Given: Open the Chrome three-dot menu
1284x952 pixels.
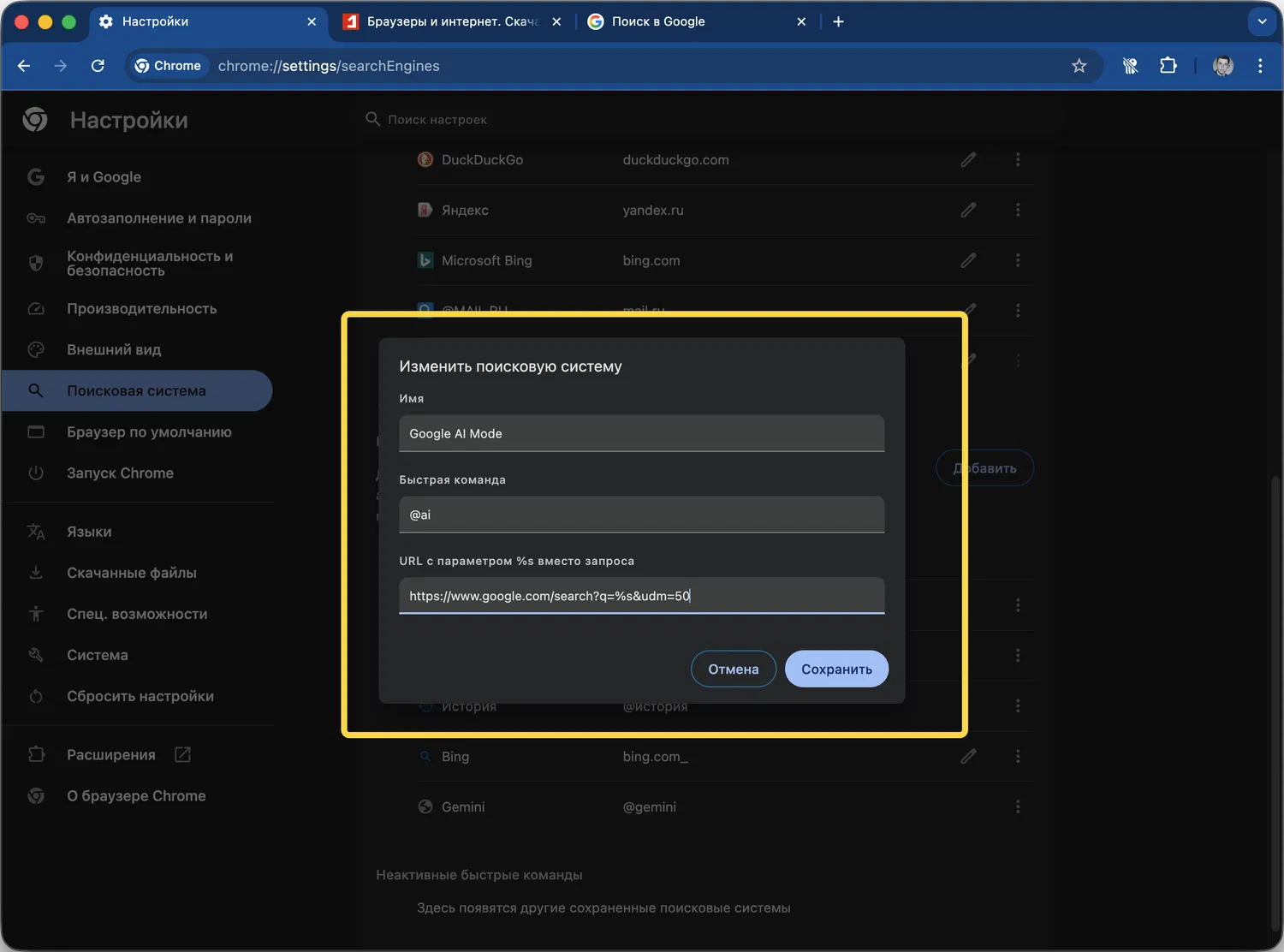Looking at the screenshot, I should (1260, 66).
